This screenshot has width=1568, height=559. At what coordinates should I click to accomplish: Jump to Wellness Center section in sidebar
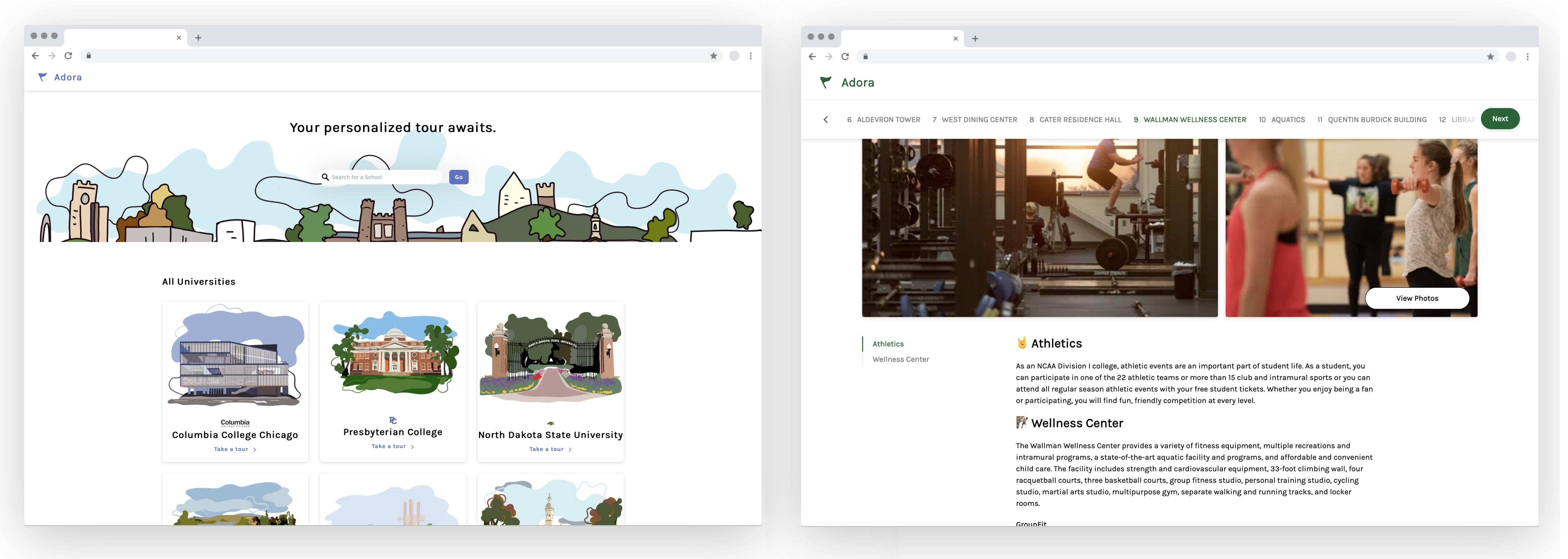click(901, 359)
